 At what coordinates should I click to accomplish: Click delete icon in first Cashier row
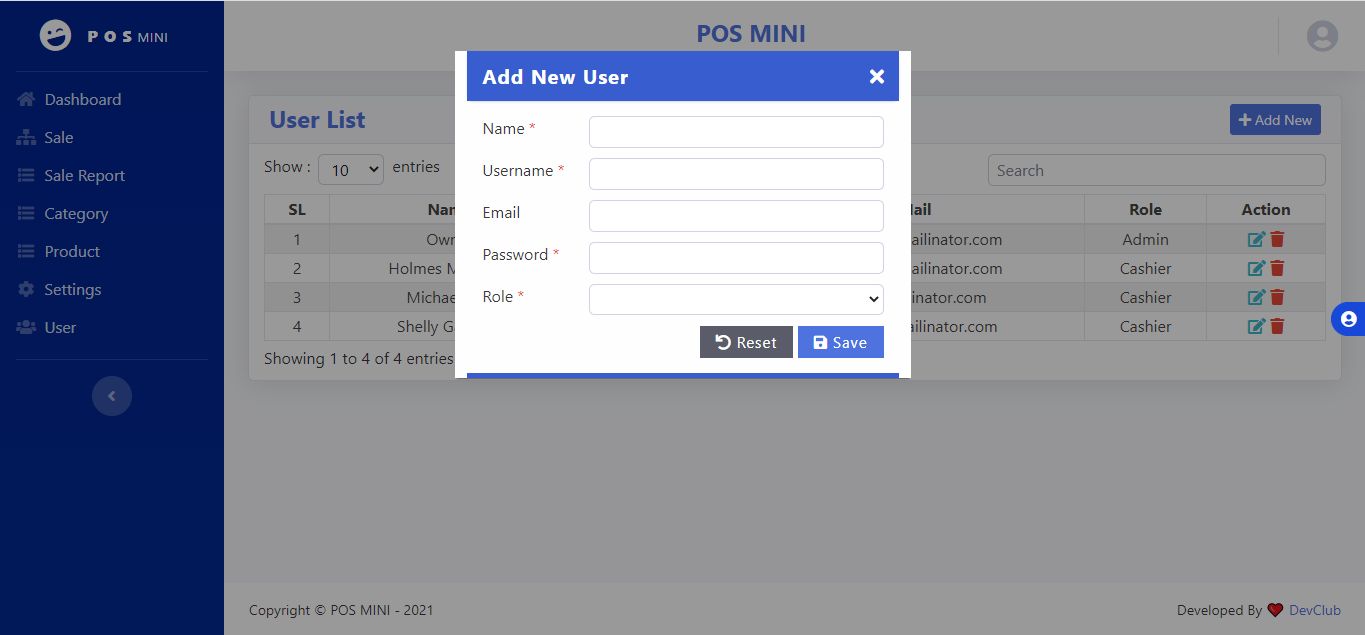[1277, 269]
